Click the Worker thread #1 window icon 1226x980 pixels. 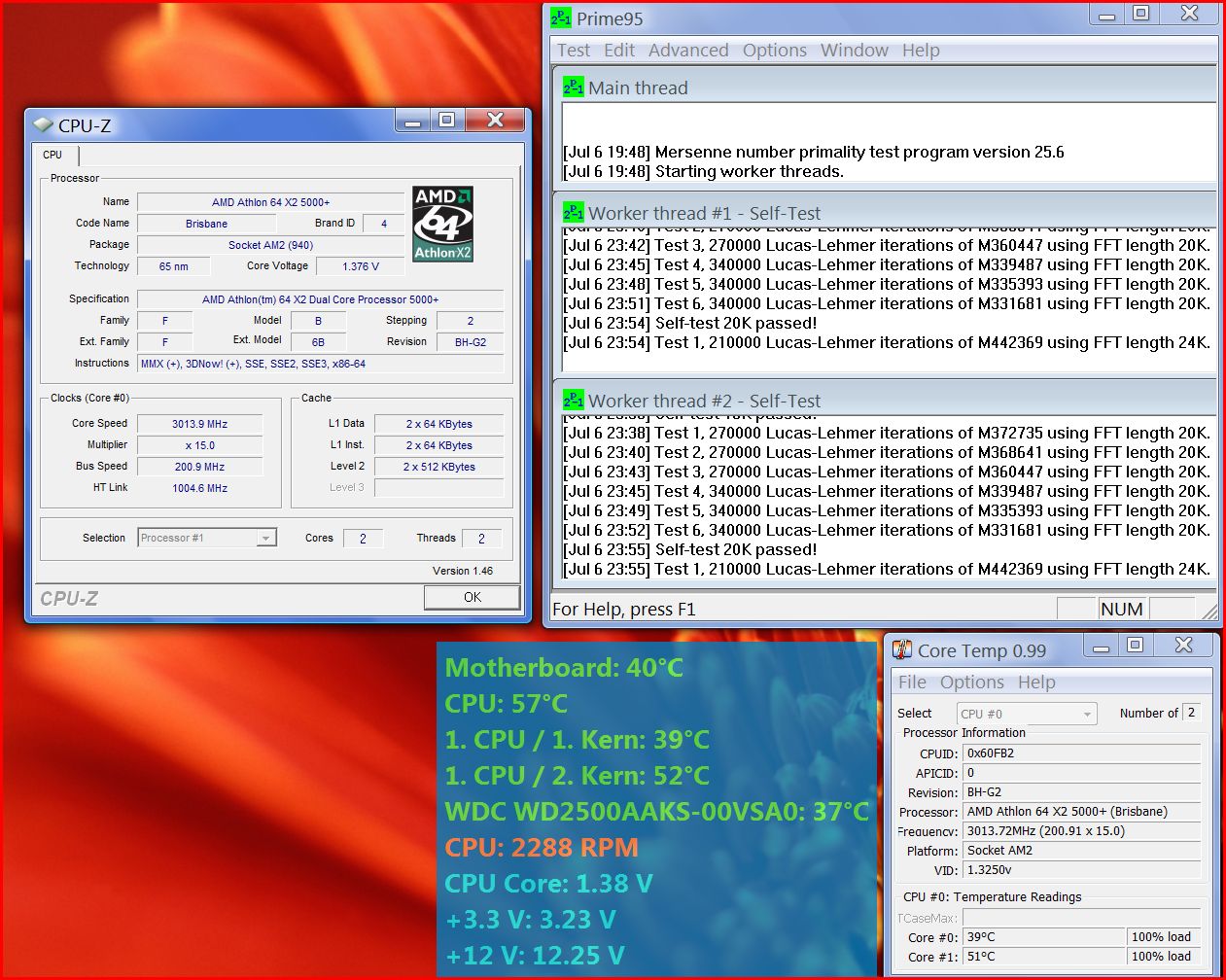pos(573,213)
